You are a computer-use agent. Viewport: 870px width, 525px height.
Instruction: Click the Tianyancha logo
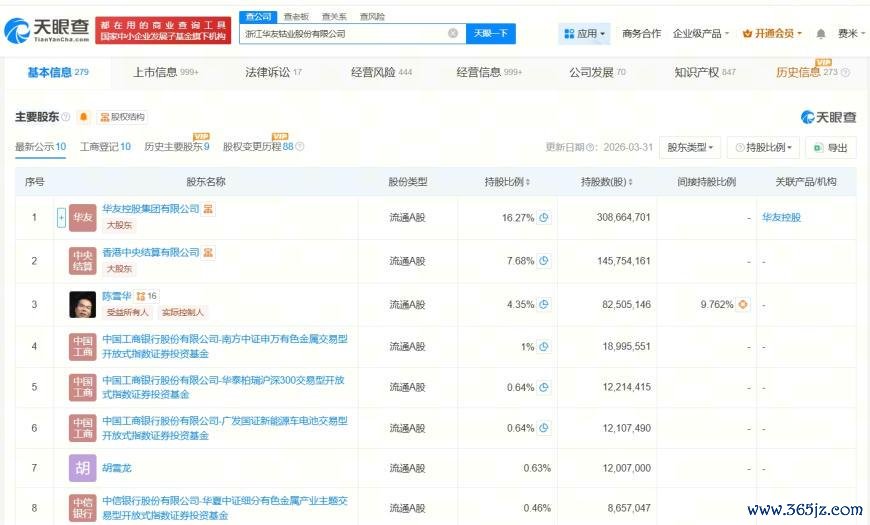point(47,31)
